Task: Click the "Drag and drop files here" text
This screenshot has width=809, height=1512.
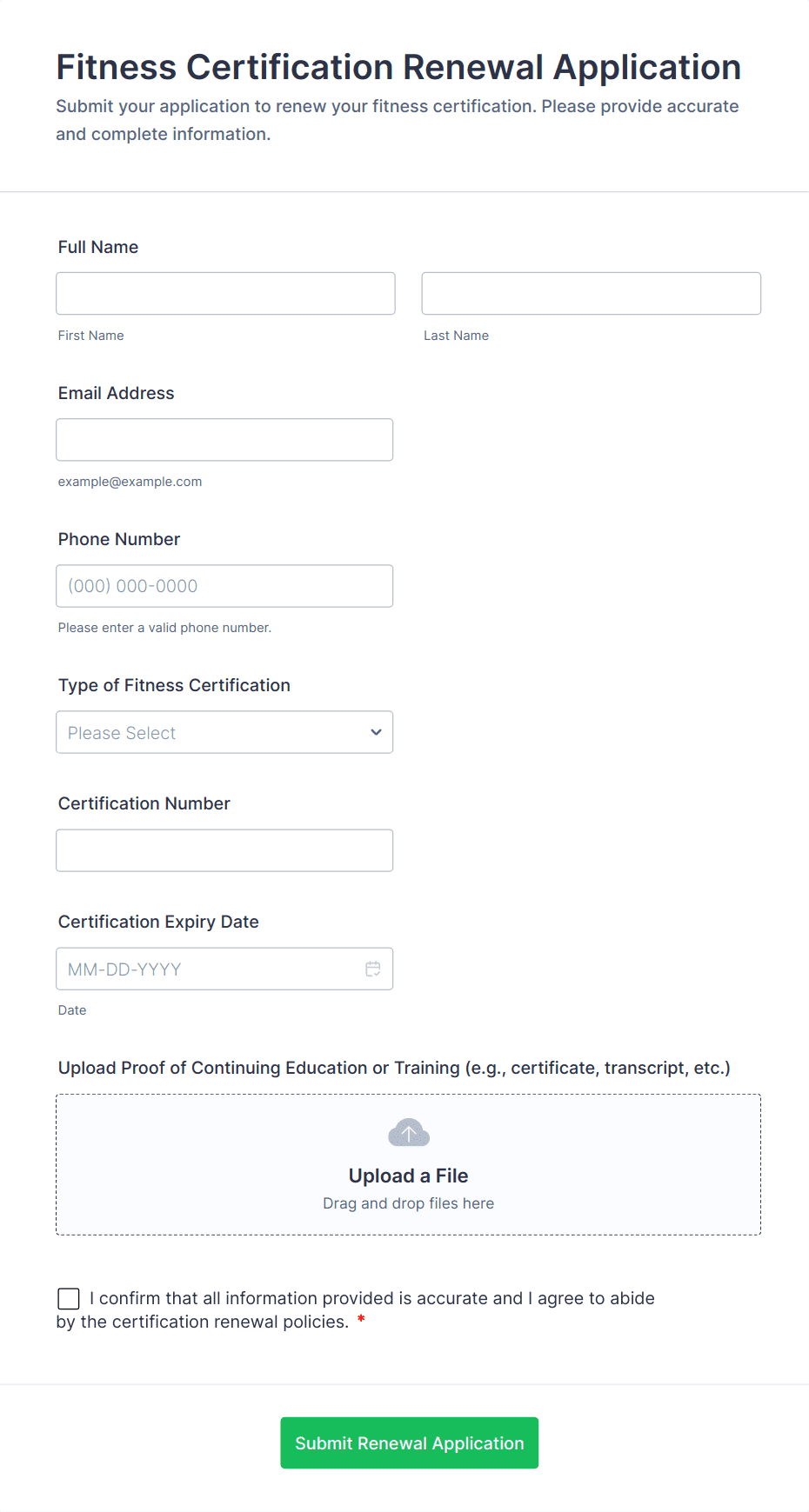Action: coord(409,1203)
